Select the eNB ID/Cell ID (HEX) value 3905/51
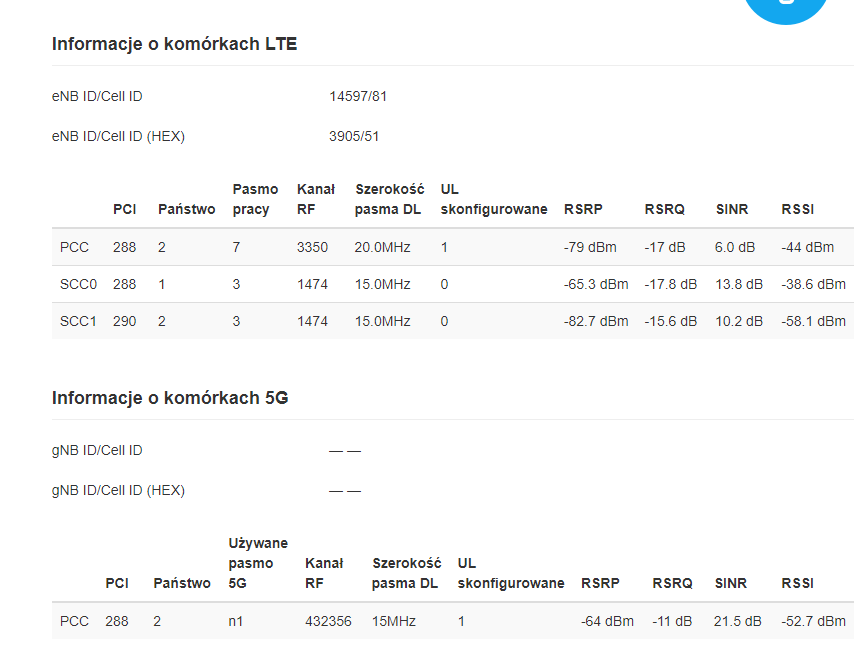 354,137
